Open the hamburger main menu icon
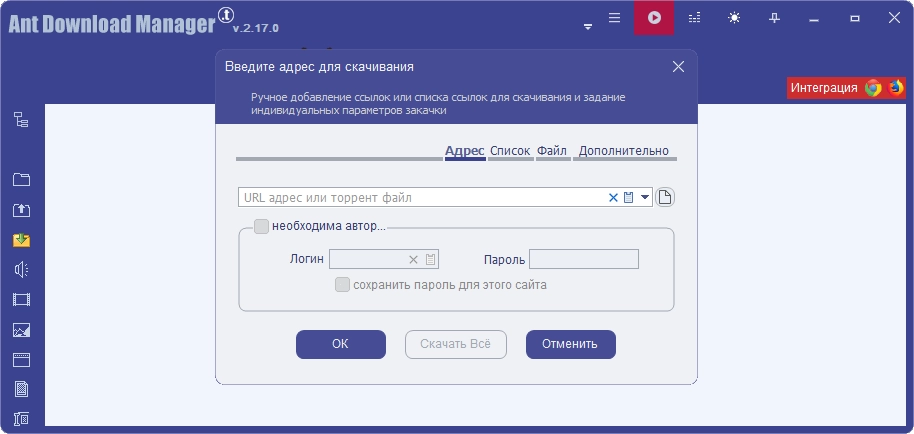The width and height of the screenshot is (914, 434). click(x=614, y=18)
